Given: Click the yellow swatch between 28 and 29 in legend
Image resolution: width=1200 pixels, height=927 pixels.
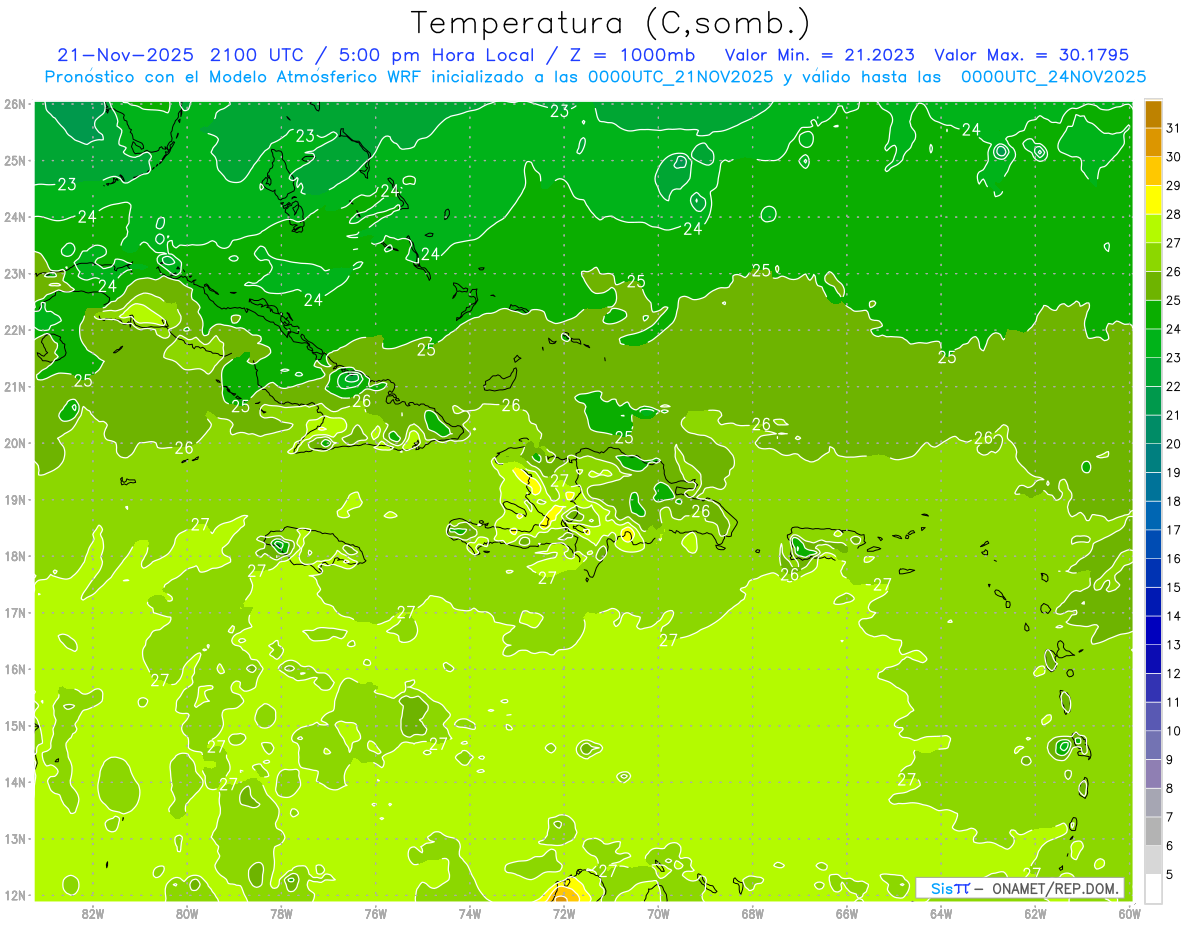Looking at the screenshot, I should point(1153,200).
